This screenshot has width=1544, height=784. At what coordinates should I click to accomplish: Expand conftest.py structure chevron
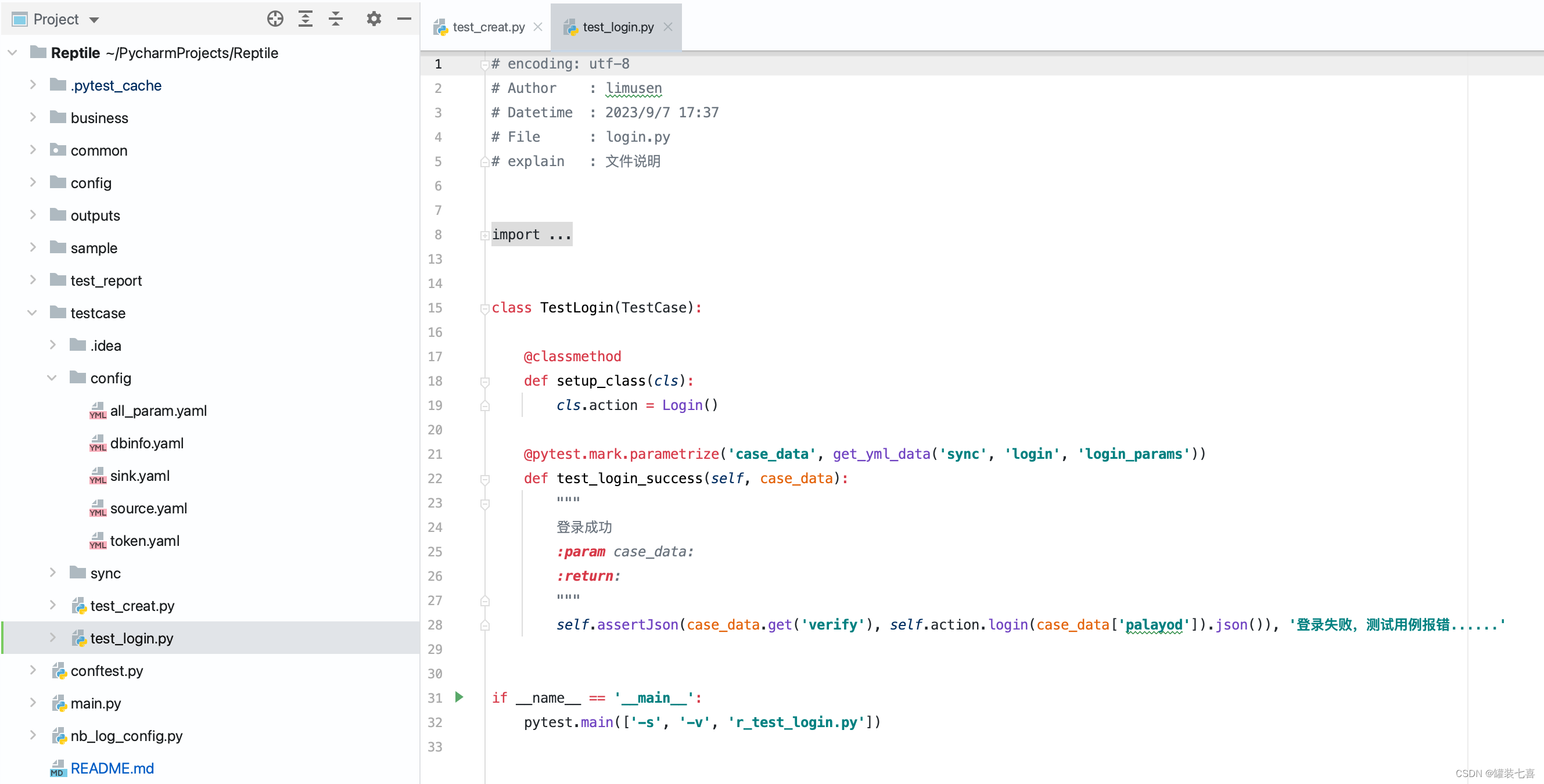[x=33, y=670]
